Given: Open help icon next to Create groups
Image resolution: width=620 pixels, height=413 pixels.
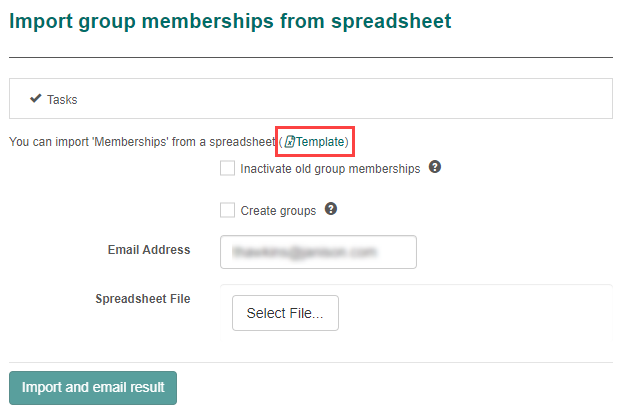Looking at the screenshot, I should coord(331,210).
